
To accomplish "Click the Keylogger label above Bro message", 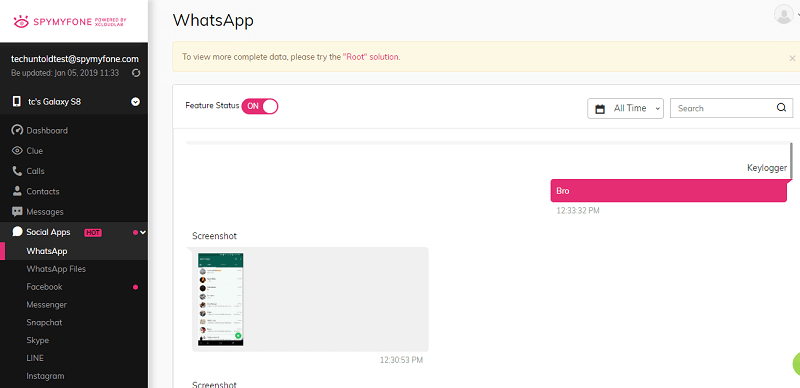I will pyautogui.click(x=767, y=168).
